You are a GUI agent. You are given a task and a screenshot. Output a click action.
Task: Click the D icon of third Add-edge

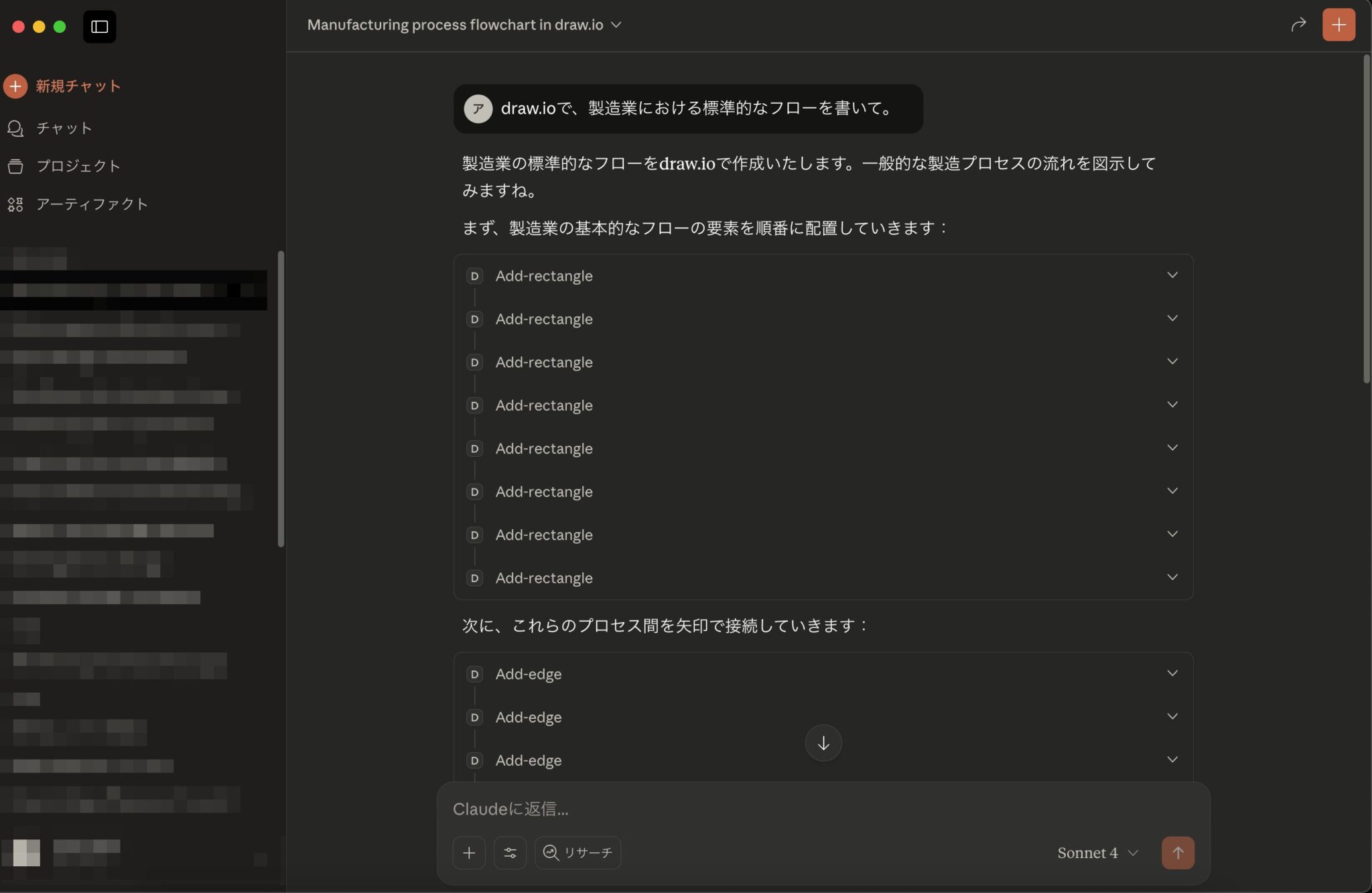[474, 760]
